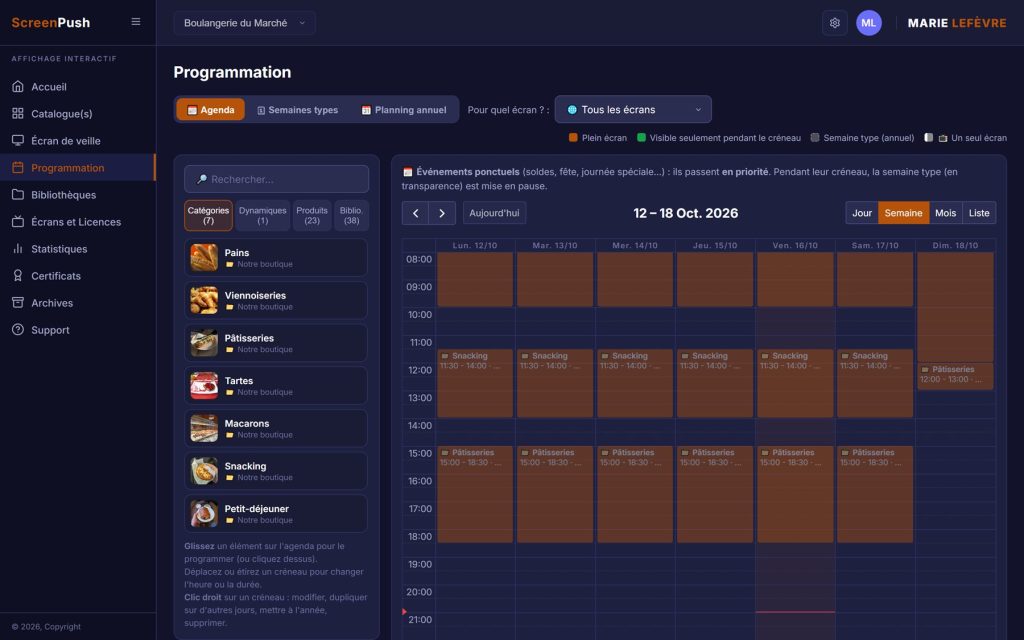This screenshot has width=1024, height=640.
Task: Click the Viennoiseries category thumbnail
Action: point(204,300)
